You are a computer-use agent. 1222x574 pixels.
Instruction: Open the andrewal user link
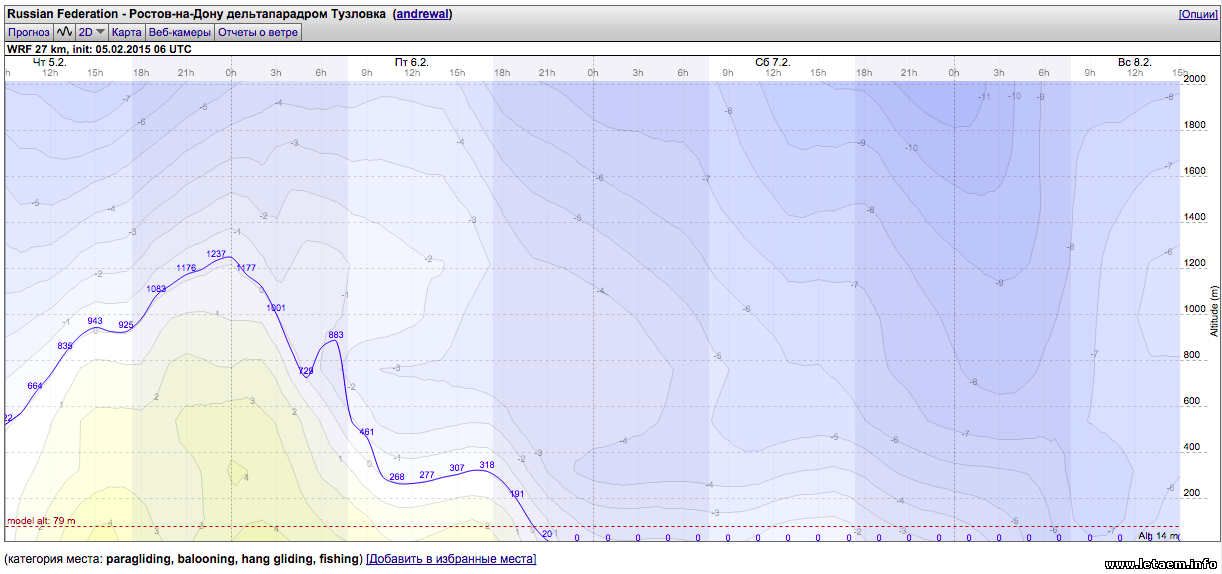pyautogui.click(x=422, y=14)
